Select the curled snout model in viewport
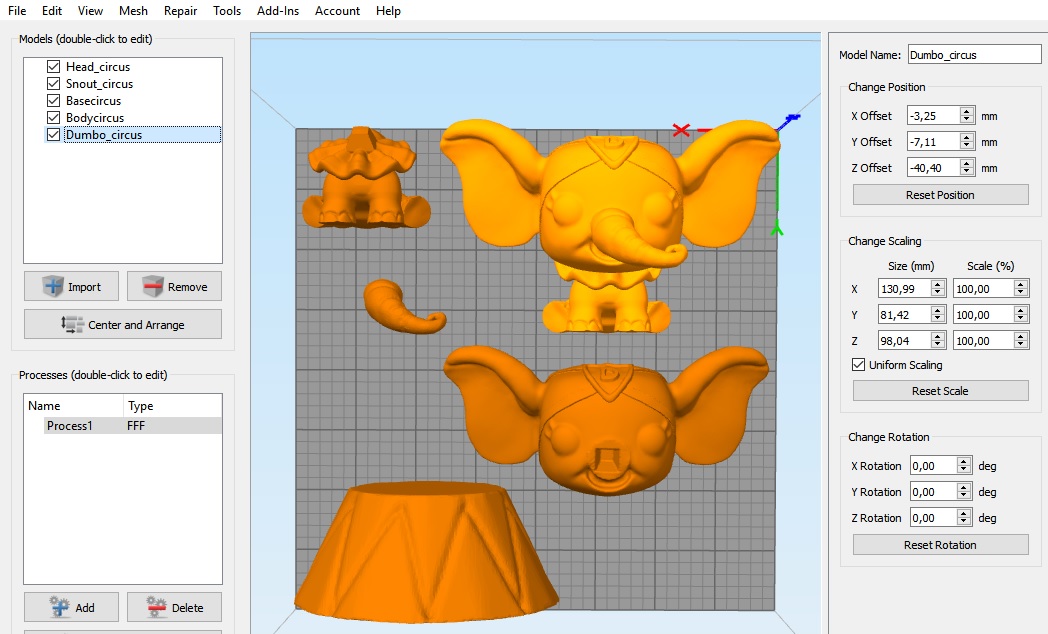Viewport: 1048px width, 634px height. pyautogui.click(x=404, y=307)
